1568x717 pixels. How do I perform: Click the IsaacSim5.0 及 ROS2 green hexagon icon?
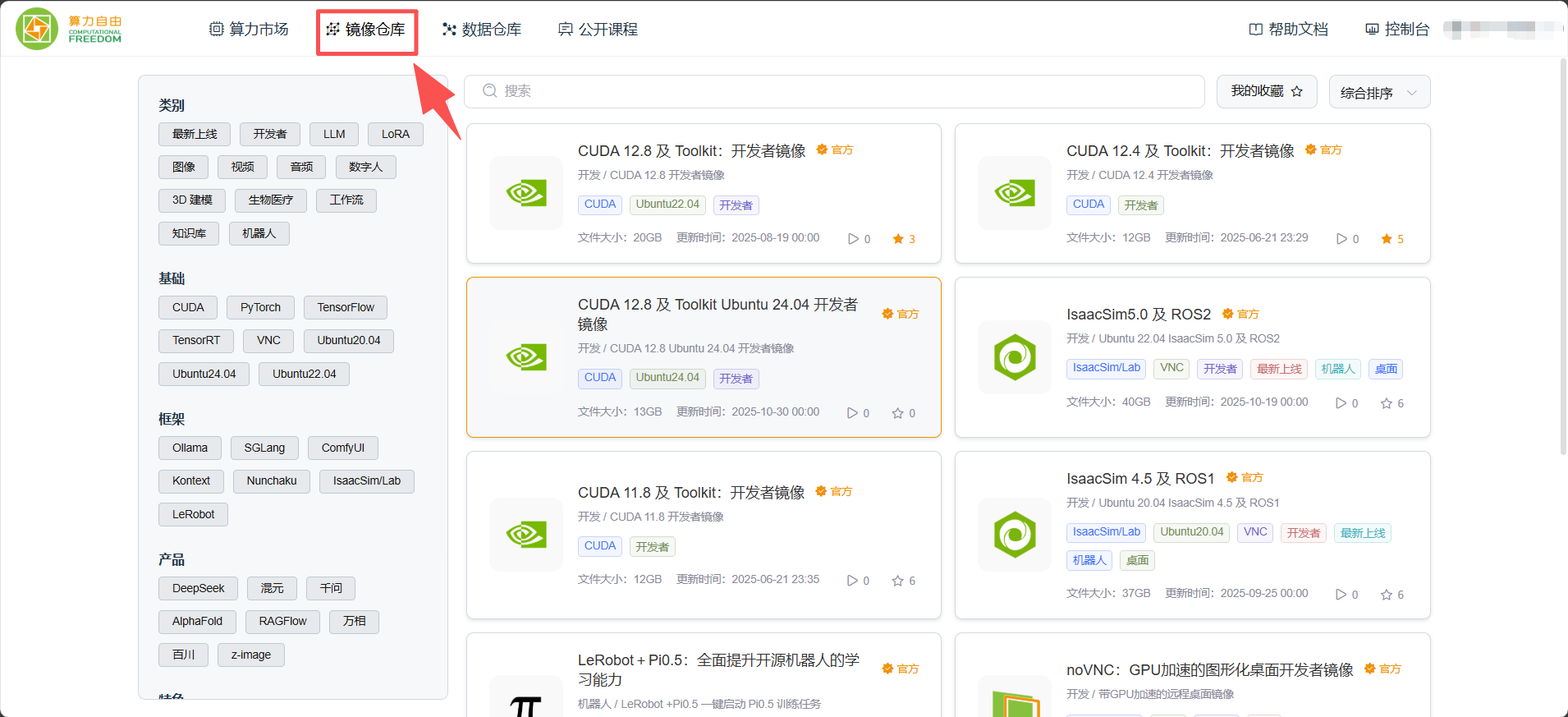click(x=1015, y=357)
